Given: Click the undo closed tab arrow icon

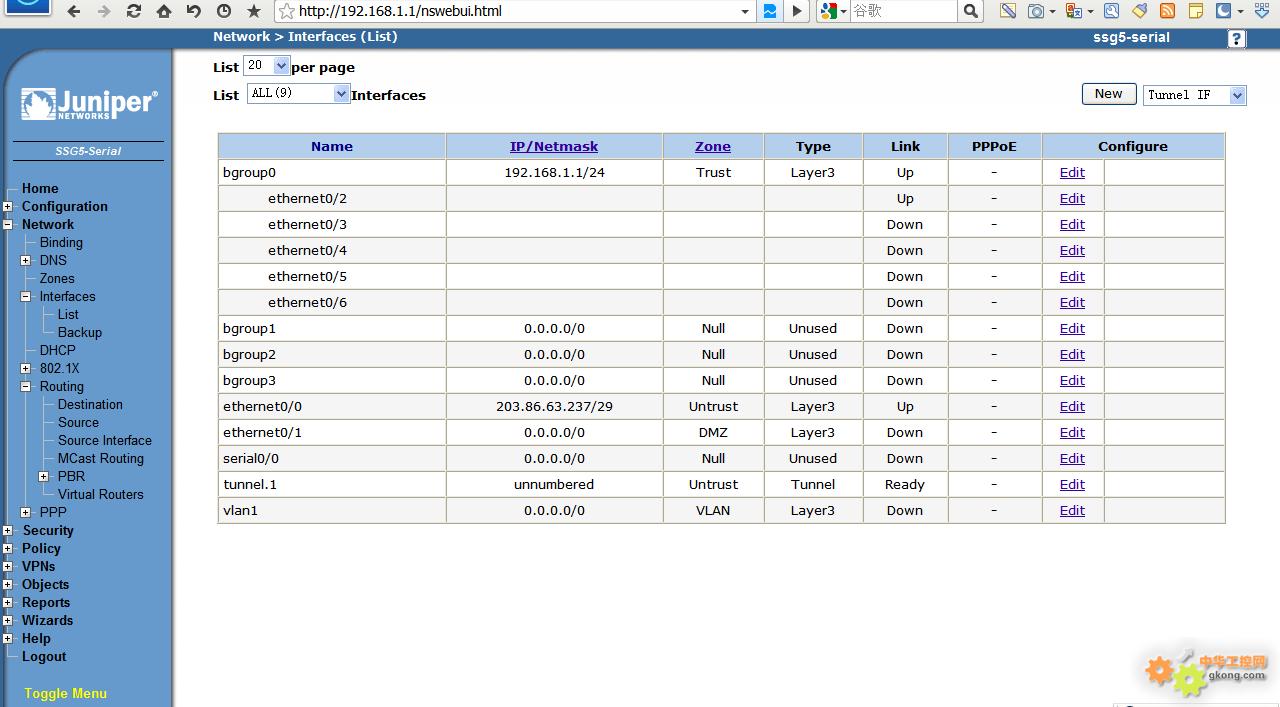Looking at the screenshot, I should (194, 11).
